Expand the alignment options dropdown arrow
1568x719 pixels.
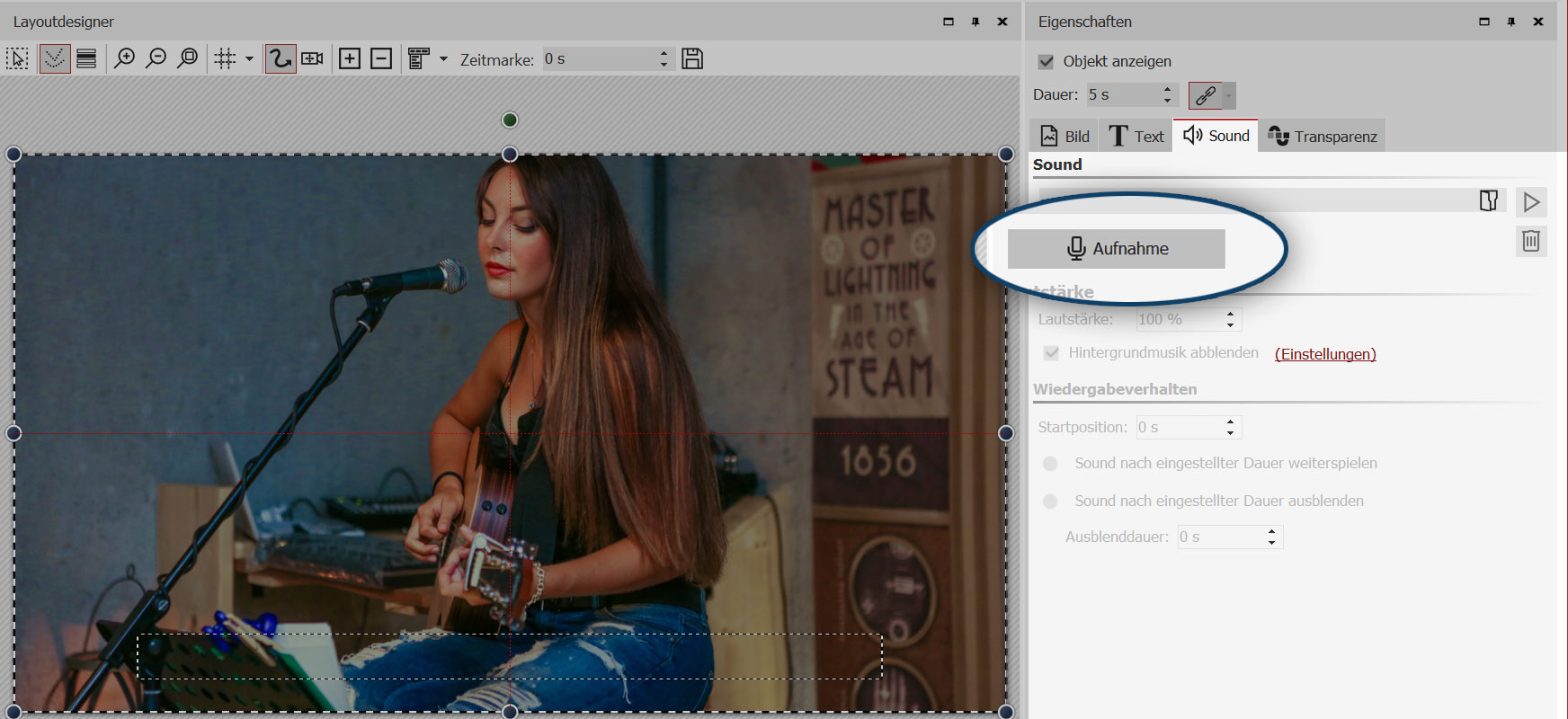pos(443,59)
